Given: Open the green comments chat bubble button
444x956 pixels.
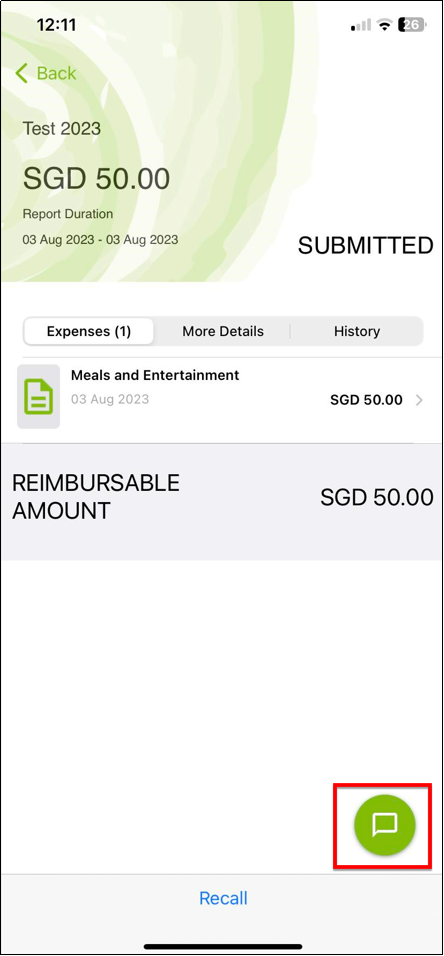Looking at the screenshot, I should (385, 825).
